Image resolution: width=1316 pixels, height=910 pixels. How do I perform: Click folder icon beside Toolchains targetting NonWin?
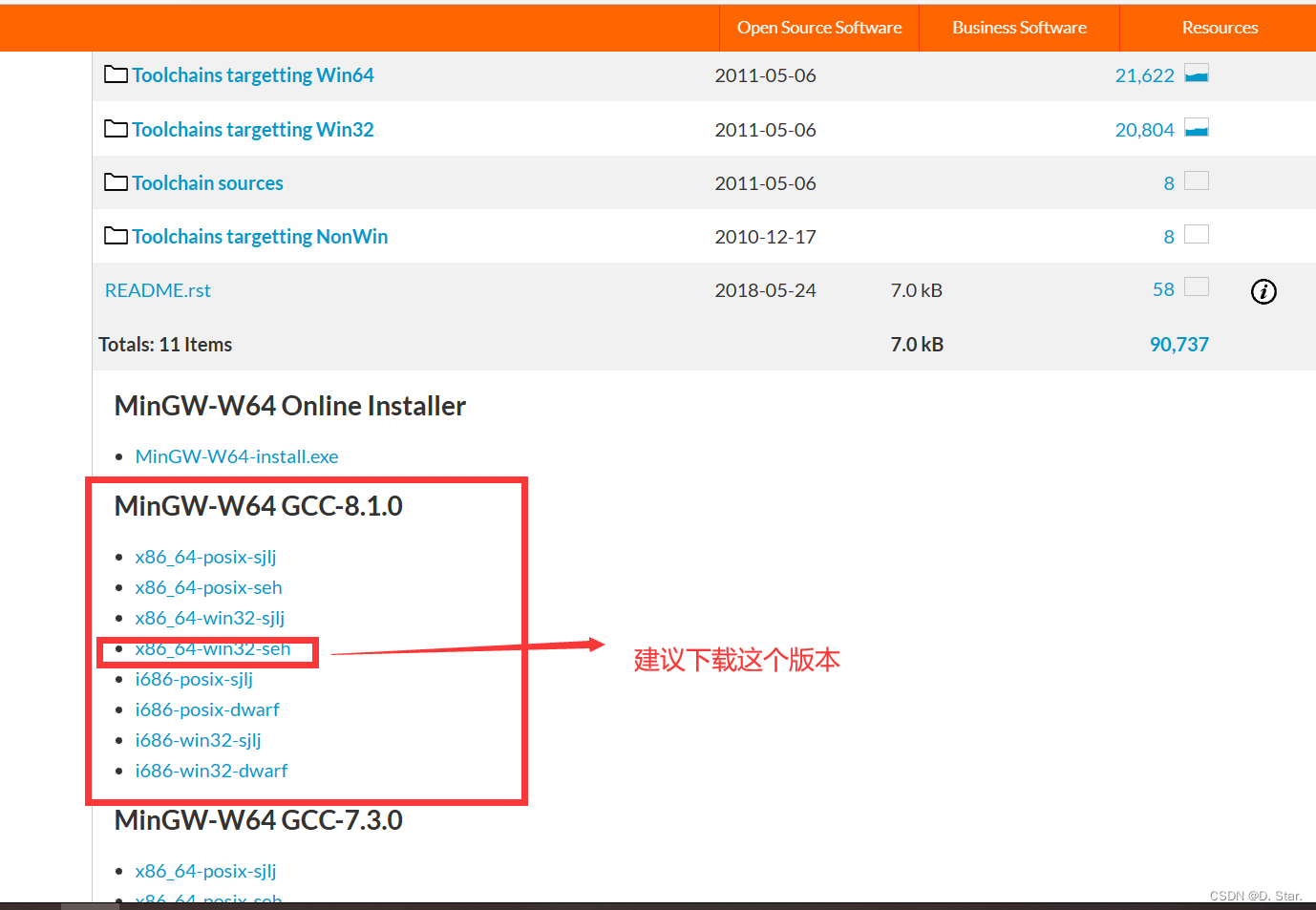pos(116,236)
